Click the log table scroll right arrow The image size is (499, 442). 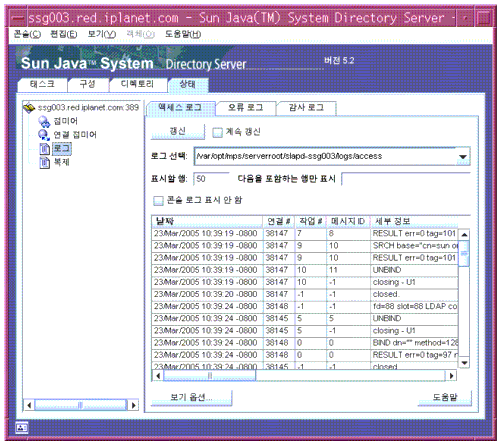(451, 376)
